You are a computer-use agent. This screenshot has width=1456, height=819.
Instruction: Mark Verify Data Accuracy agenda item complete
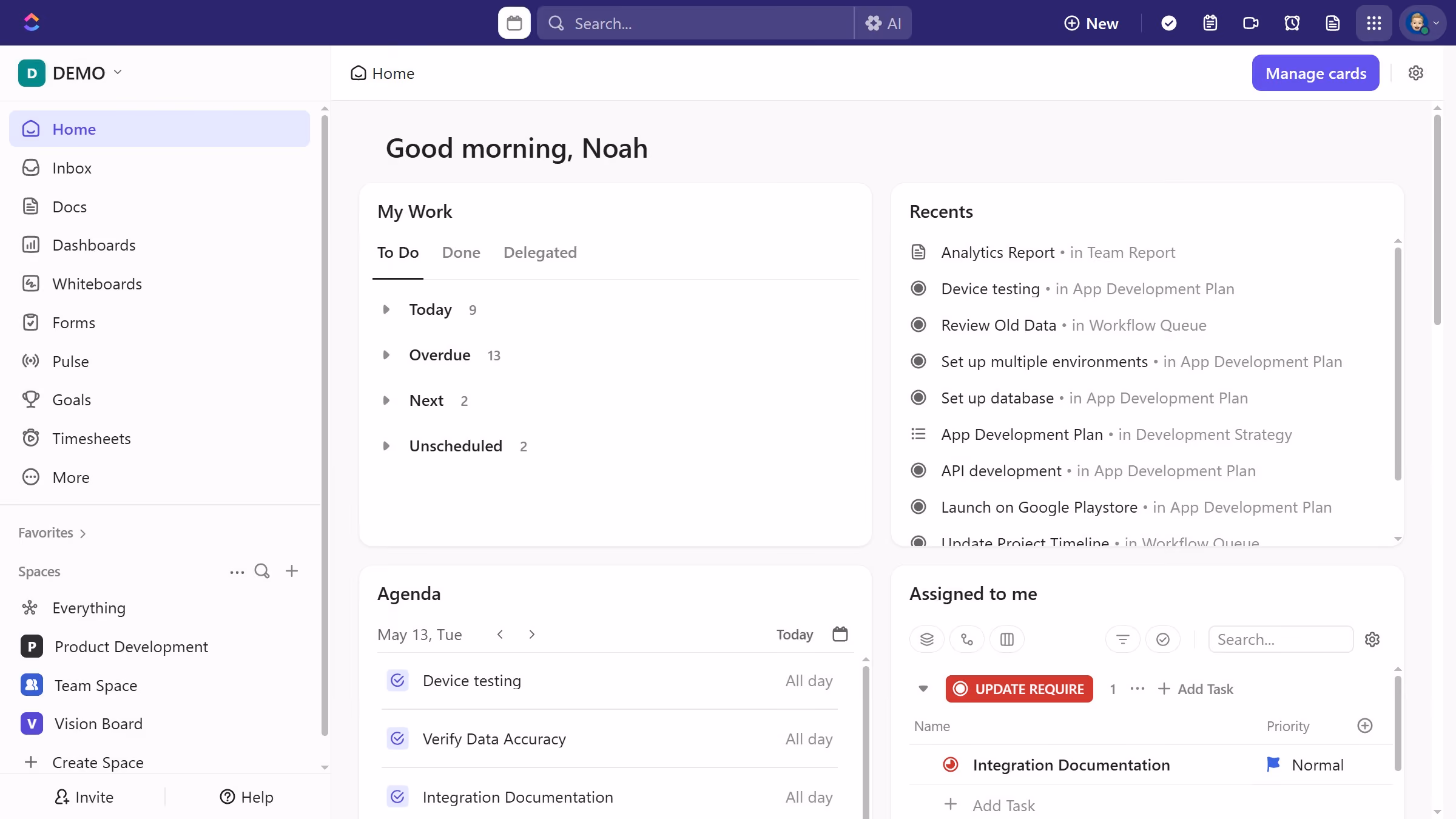[397, 738]
